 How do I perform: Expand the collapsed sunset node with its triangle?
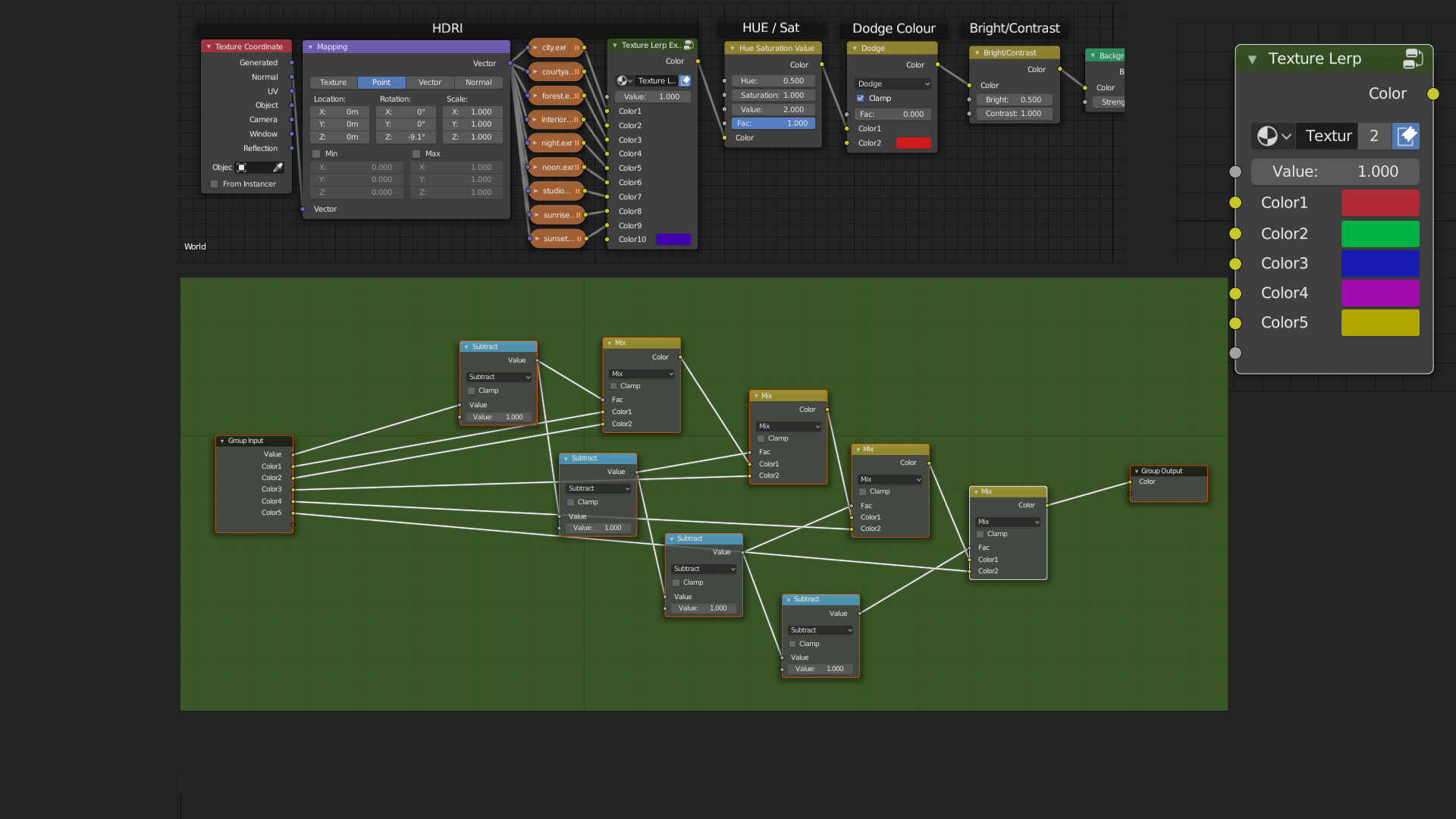[537, 239]
